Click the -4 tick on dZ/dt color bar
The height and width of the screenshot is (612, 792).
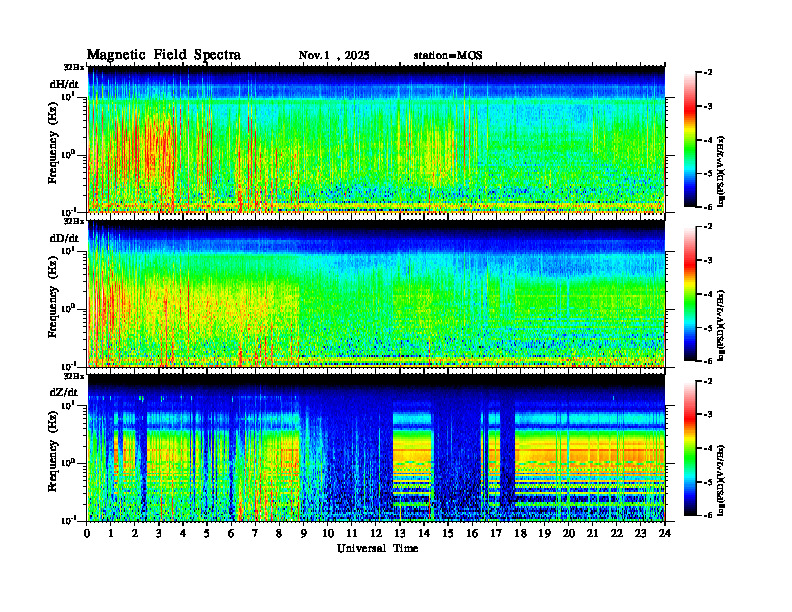click(708, 448)
